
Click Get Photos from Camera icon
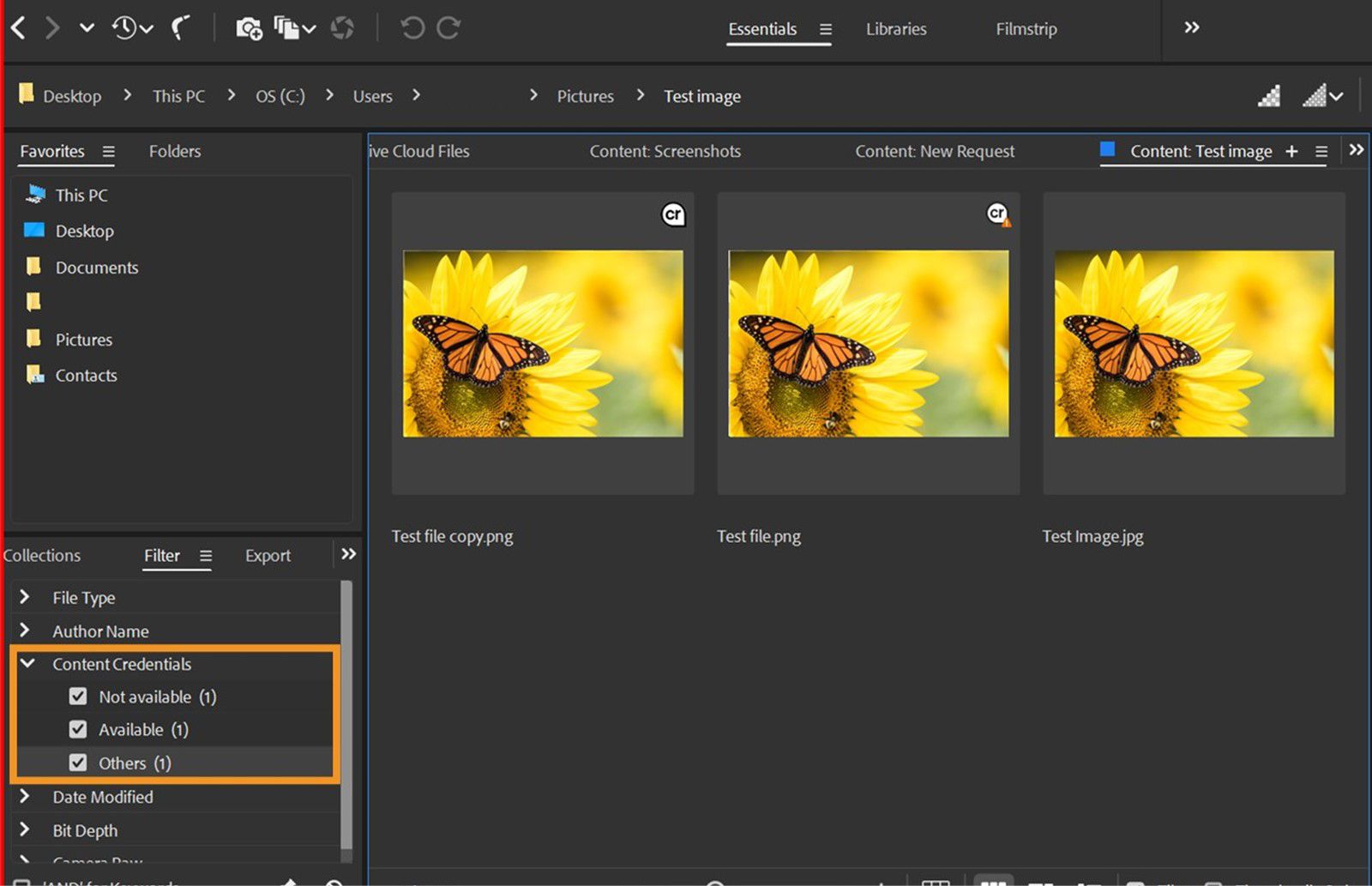249,28
